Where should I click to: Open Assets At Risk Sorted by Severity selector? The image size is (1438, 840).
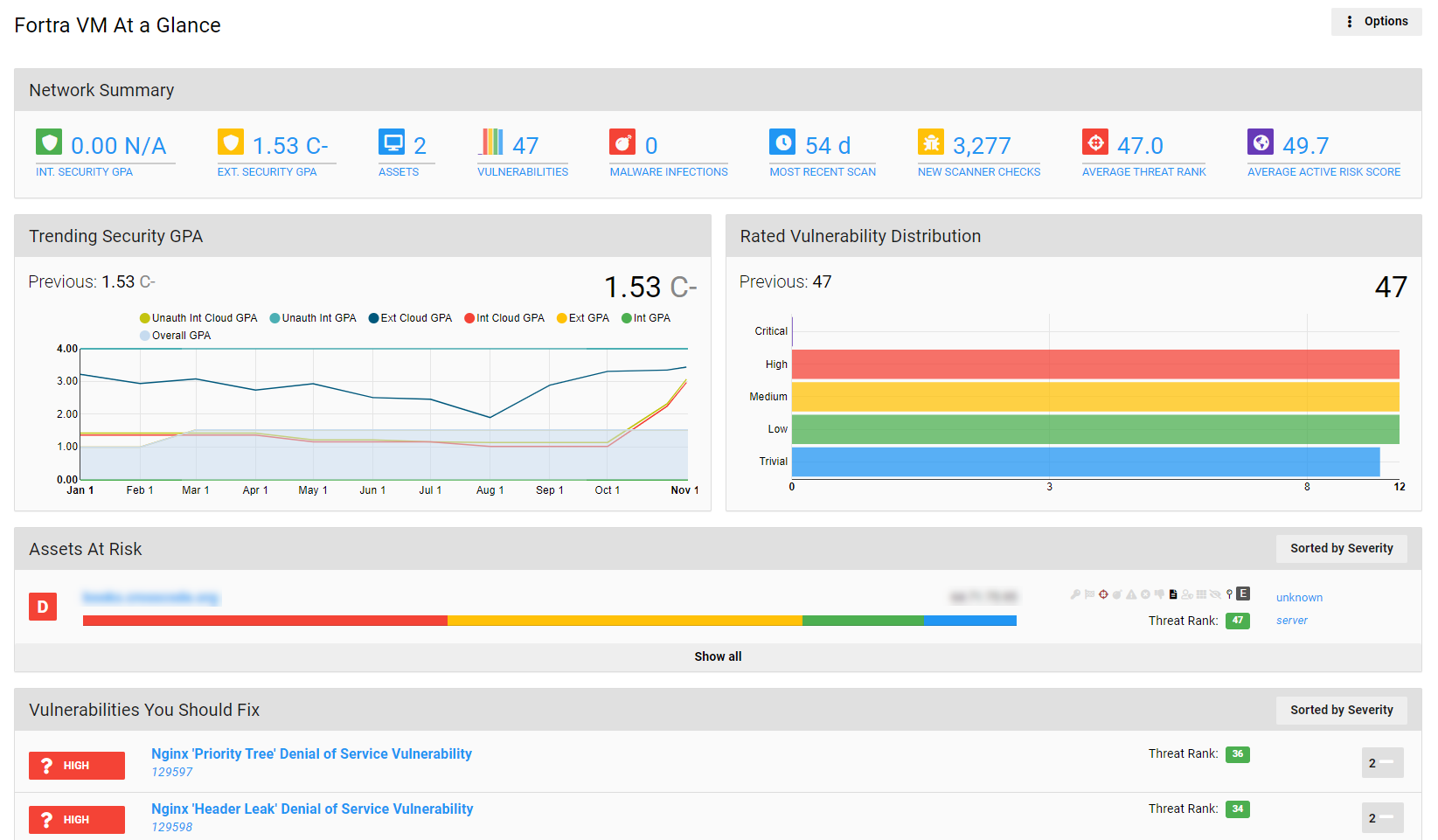(1341, 549)
